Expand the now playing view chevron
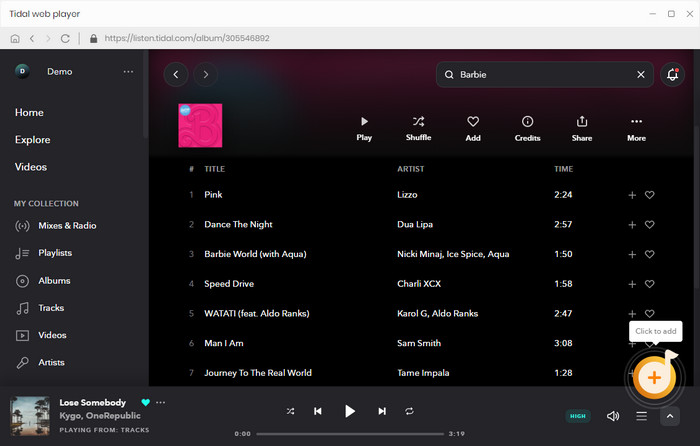The width and height of the screenshot is (700, 446). point(670,416)
